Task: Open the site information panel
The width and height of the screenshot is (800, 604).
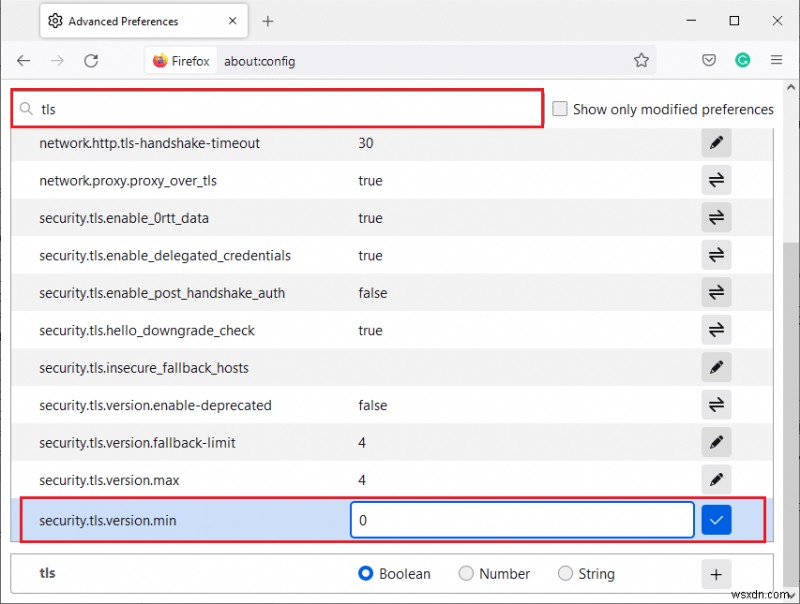Action: click(x=162, y=60)
